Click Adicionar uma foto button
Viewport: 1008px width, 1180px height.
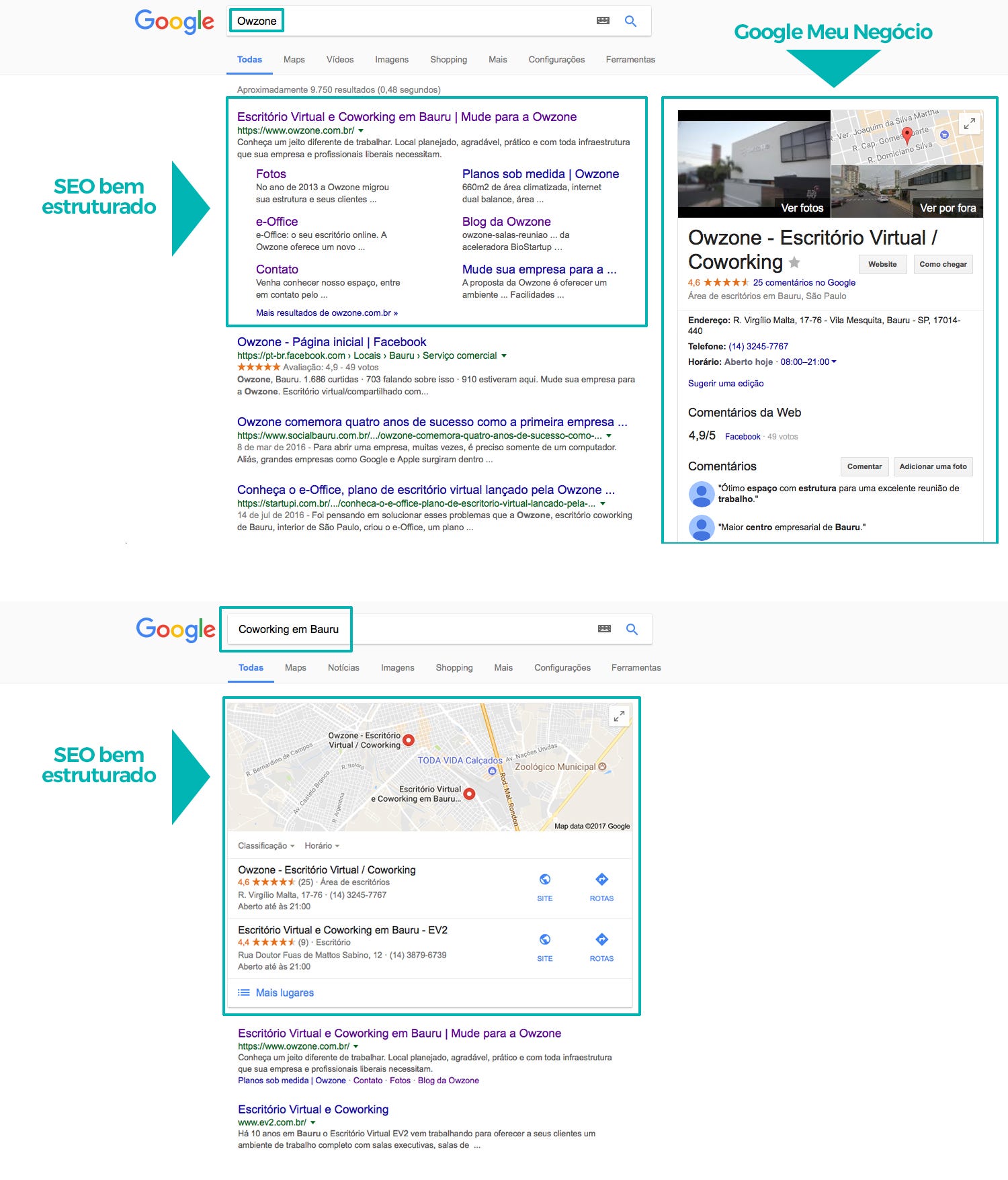tap(933, 467)
